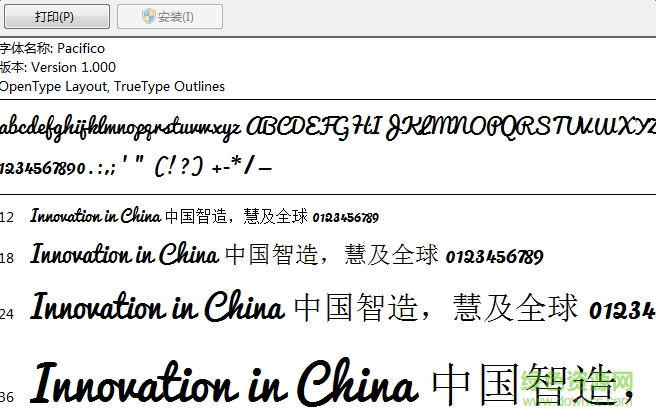
Task: Click the 18-point '0123456789' digits
Action: tap(495, 257)
